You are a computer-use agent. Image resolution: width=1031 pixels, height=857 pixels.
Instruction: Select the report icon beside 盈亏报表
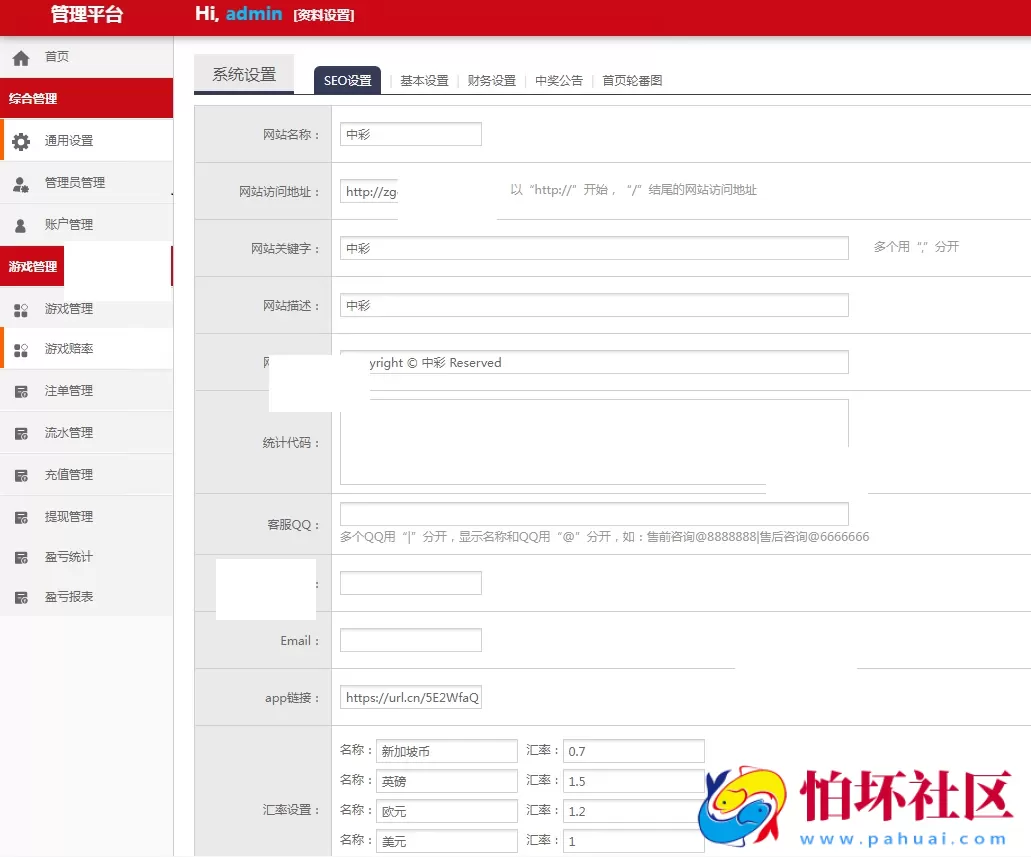pyautogui.click(x=21, y=596)
